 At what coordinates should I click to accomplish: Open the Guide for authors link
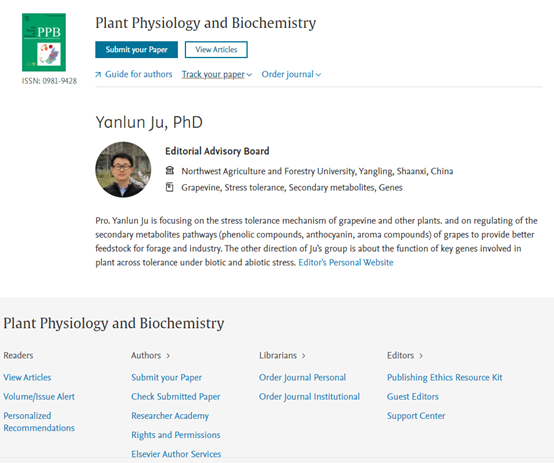(138, 74)
